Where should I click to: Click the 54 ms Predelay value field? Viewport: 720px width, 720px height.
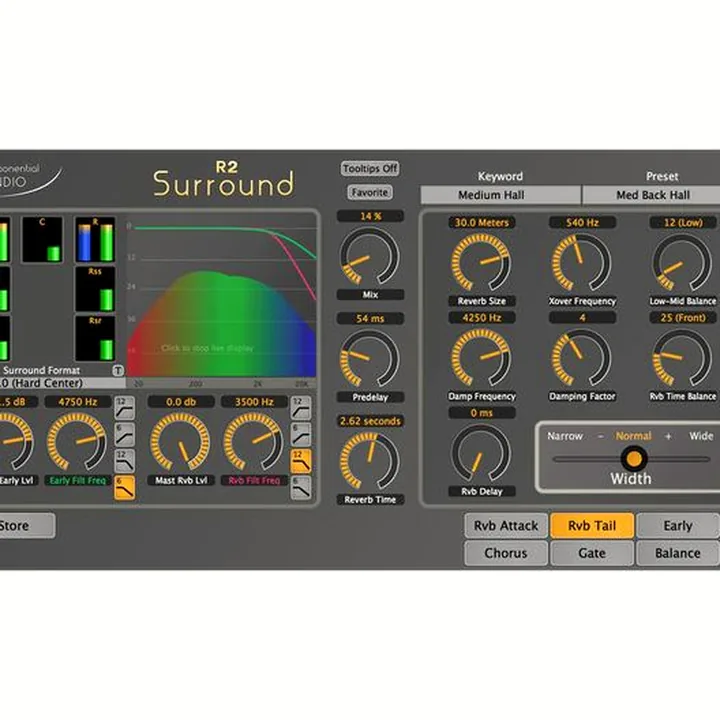pyautogui.click(x=370, y=318)
